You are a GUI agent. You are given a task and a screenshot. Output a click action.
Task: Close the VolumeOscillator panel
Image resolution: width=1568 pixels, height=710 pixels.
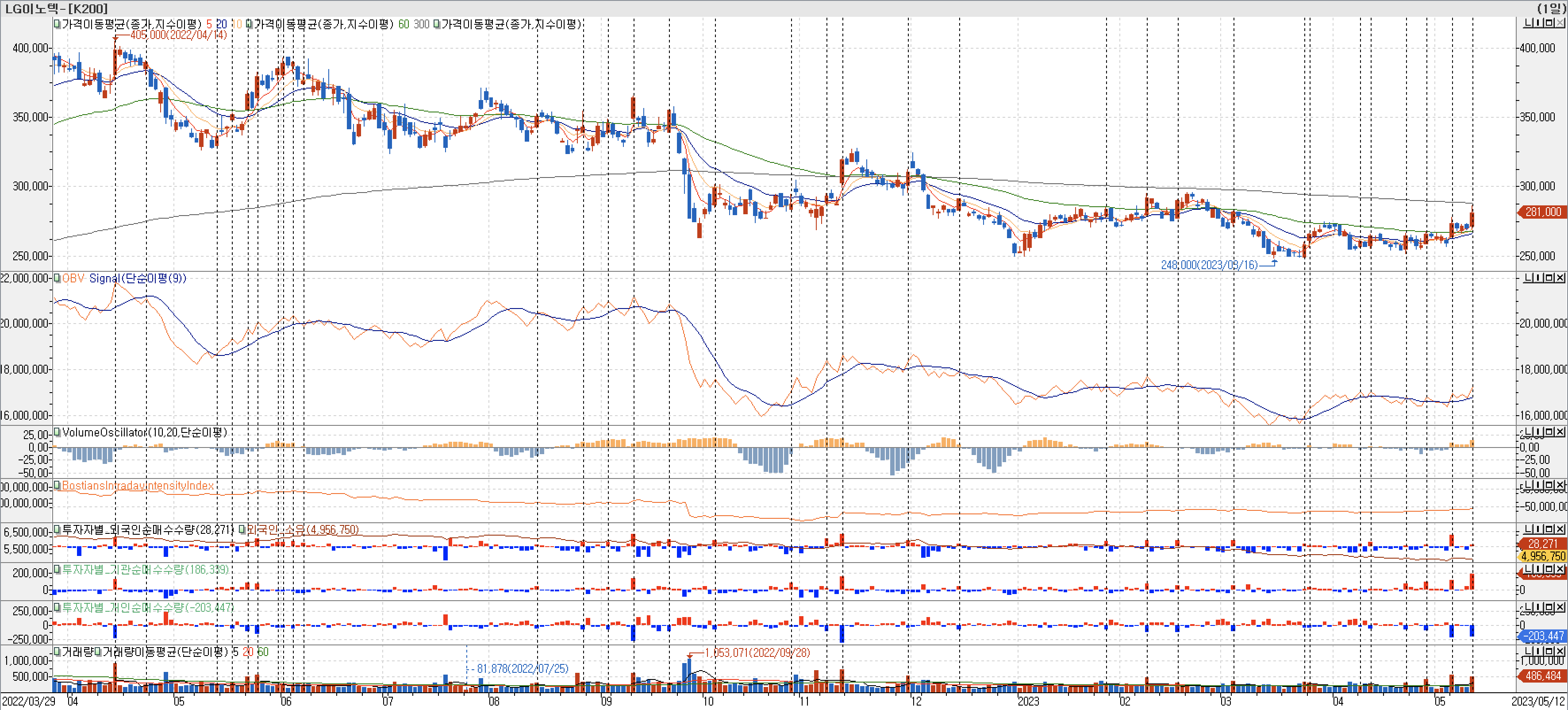pos(1560,432)
